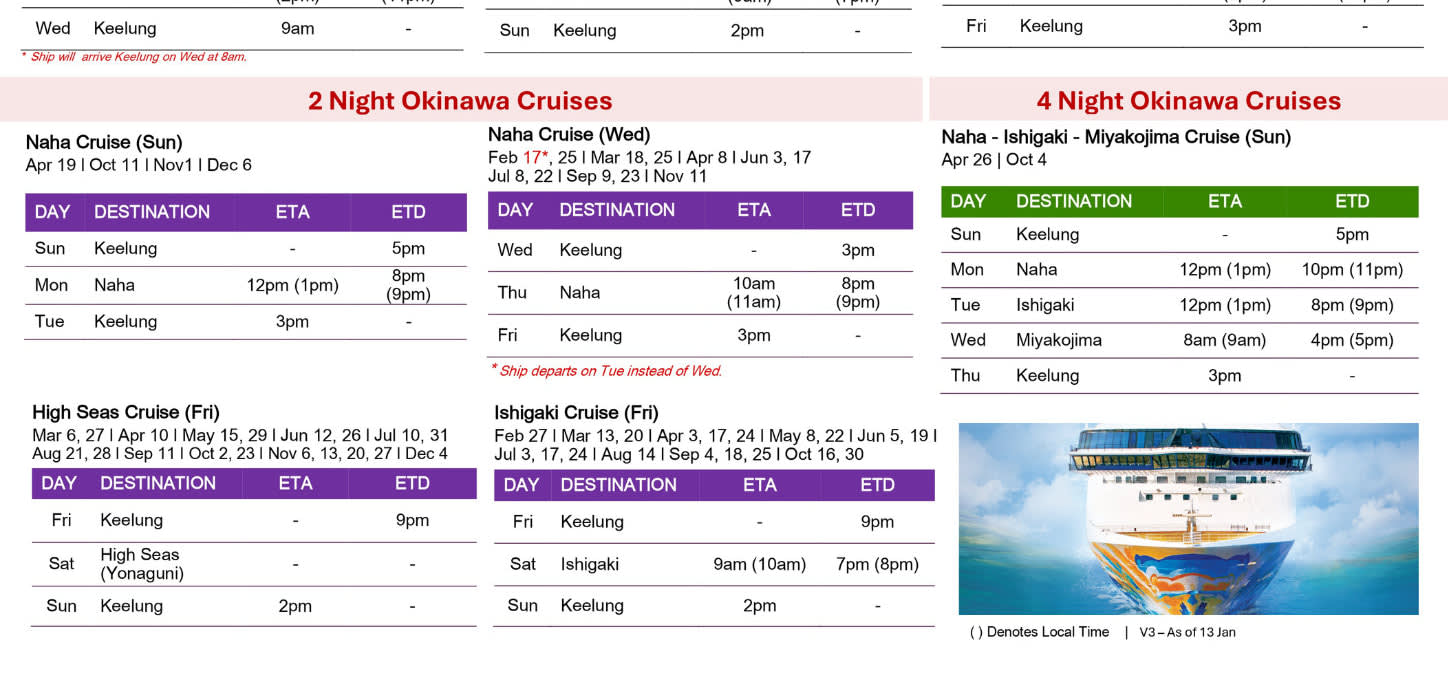This screenshot has height=682, width=1448.
Task: Select the "10pm (11pm)" Naha departure time
Action: pyautogui.click(x=1351, y=270)
